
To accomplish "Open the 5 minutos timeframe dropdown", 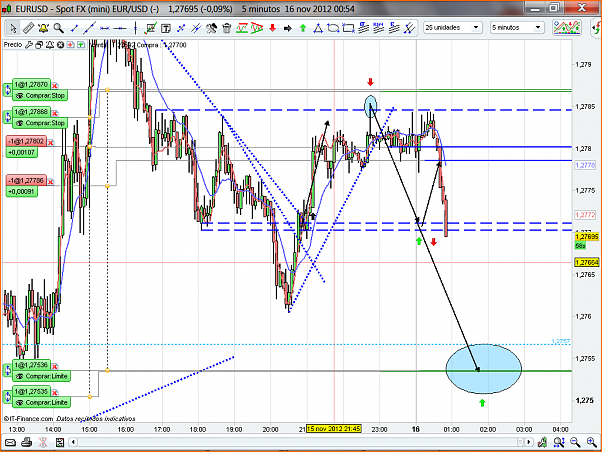I will tap(517, 28).
